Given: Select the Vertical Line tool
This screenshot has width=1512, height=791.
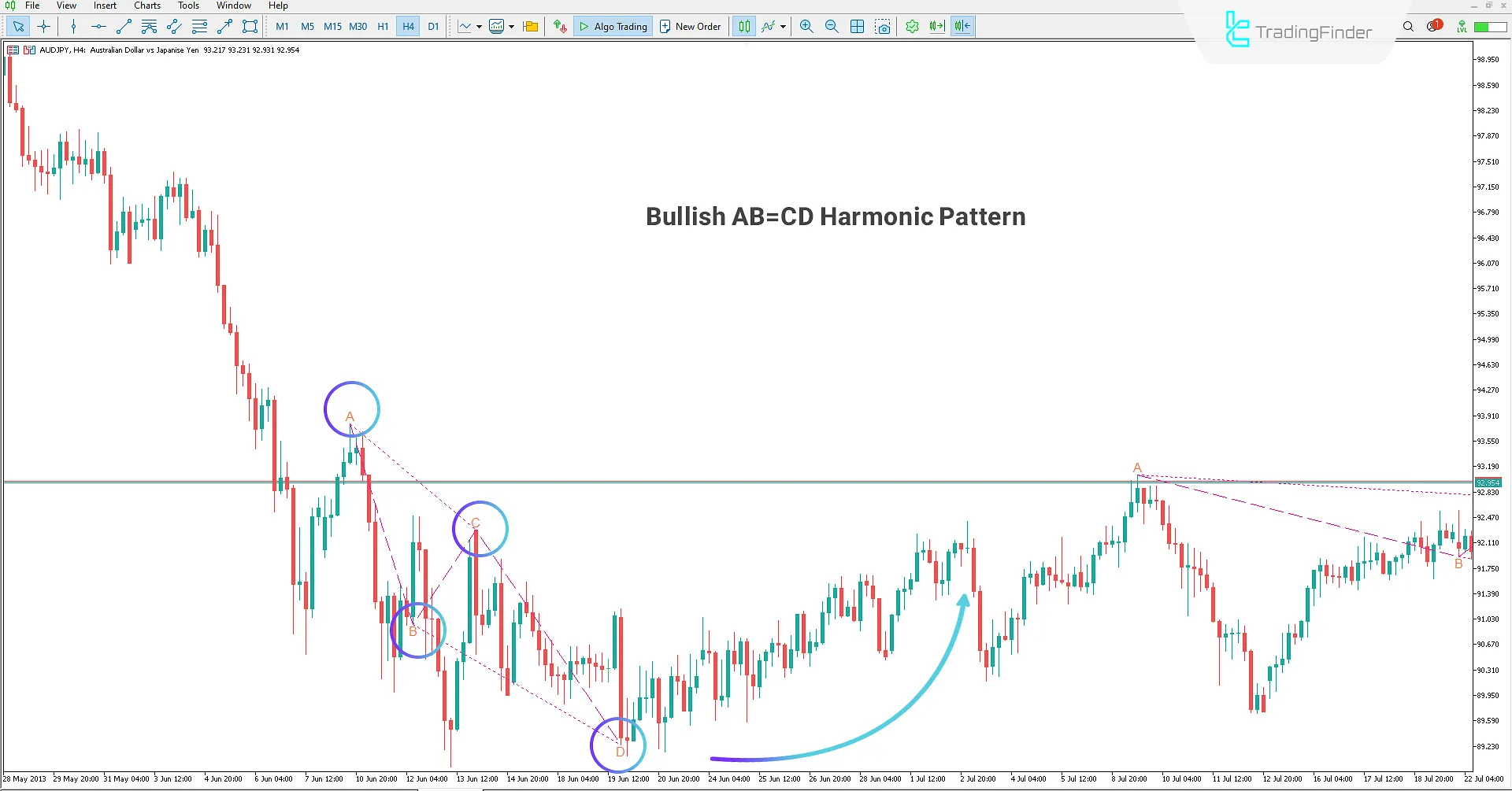Looking at the screenshot, I should click(73, 26).
